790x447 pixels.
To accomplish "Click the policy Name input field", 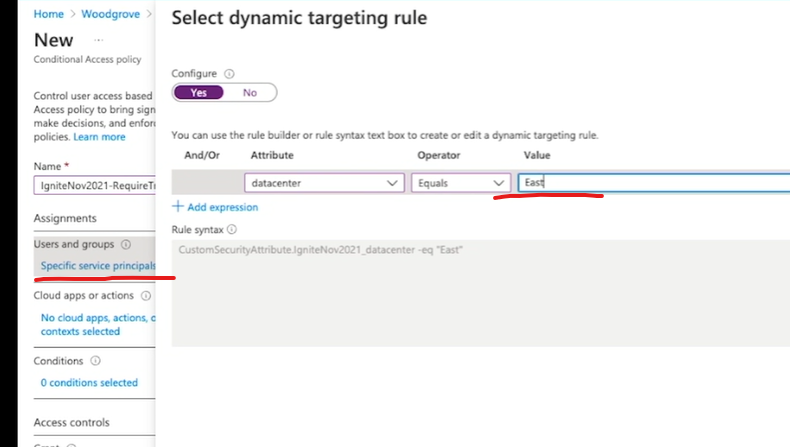I will click(x=95, y=185).
